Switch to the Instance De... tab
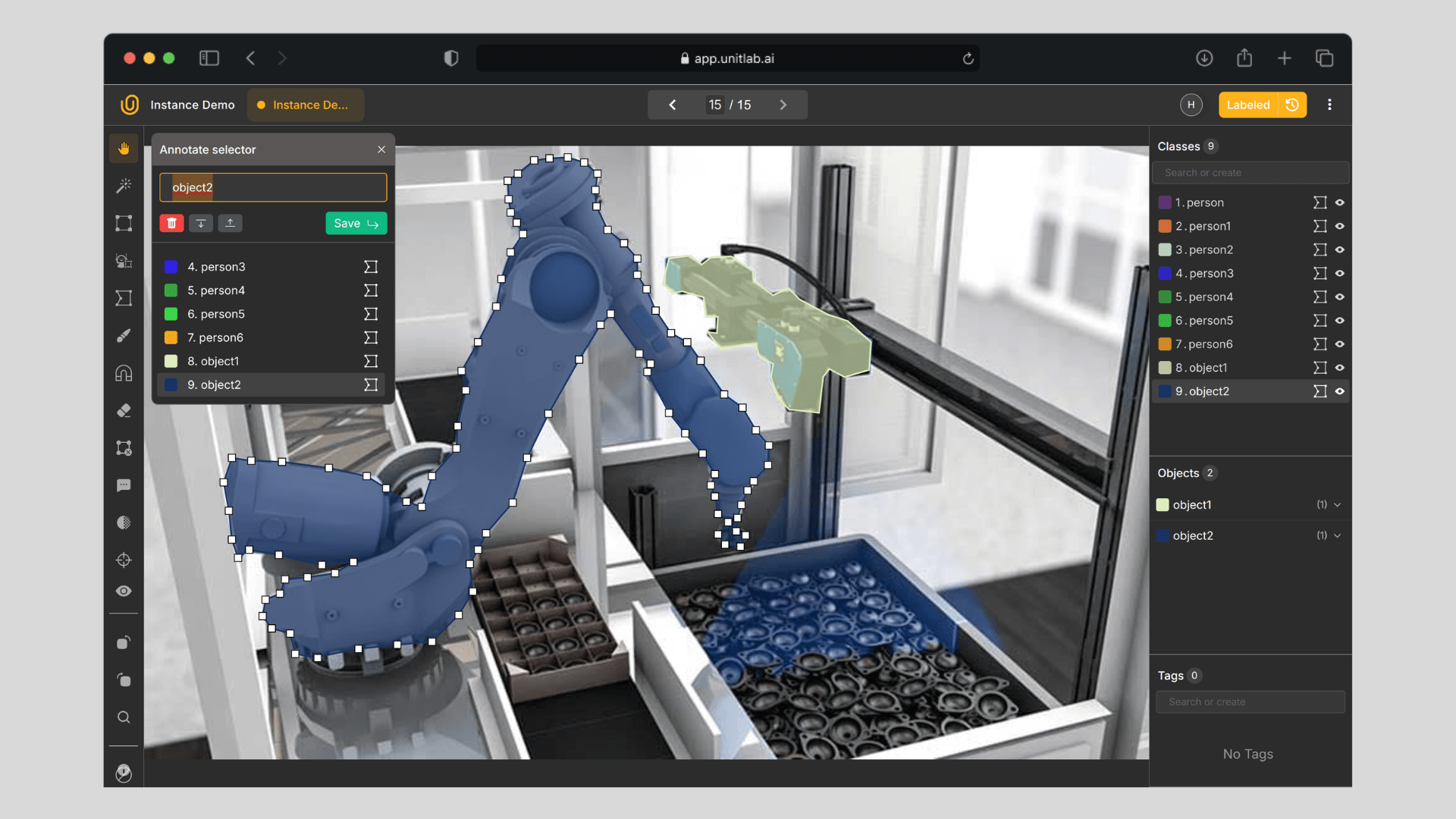The image size is (1456, 819). tap(306, 105)
